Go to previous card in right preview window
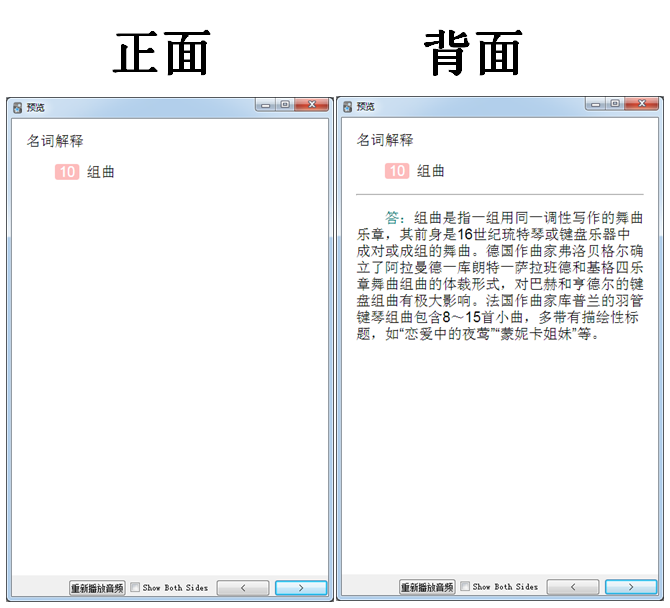 click(x=573, y=587)
